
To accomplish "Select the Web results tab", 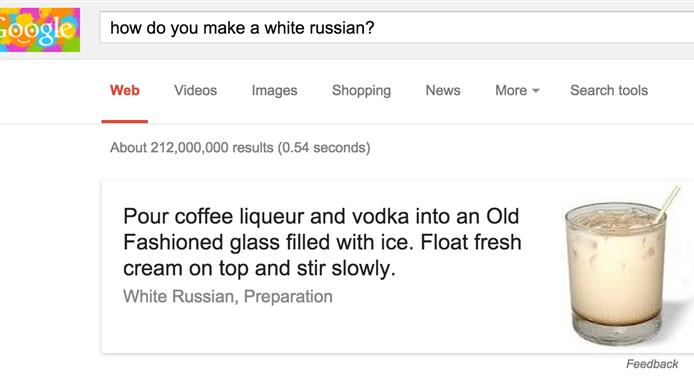I will [125, 90].
